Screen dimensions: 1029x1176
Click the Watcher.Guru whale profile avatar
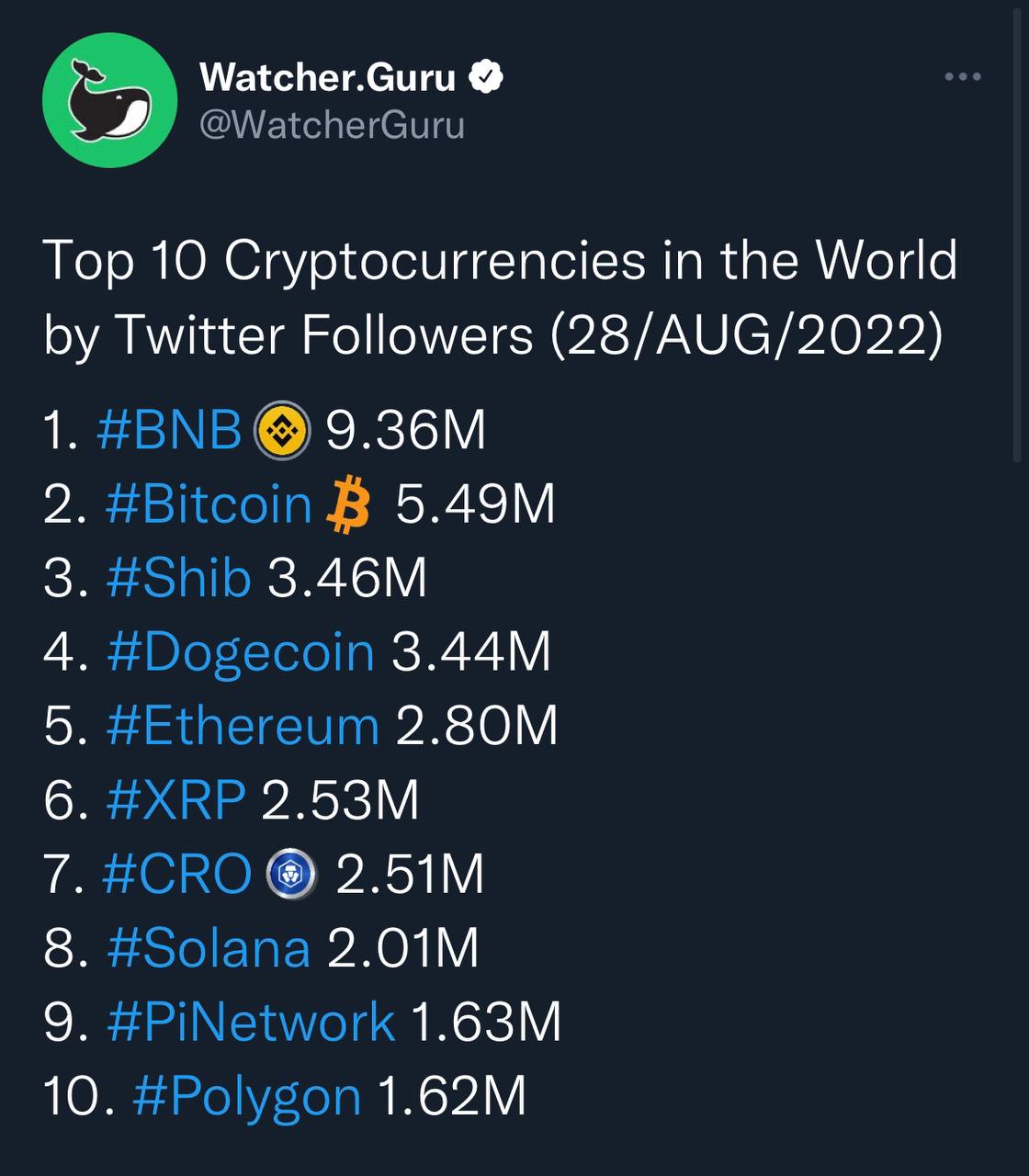click(109, 100)
